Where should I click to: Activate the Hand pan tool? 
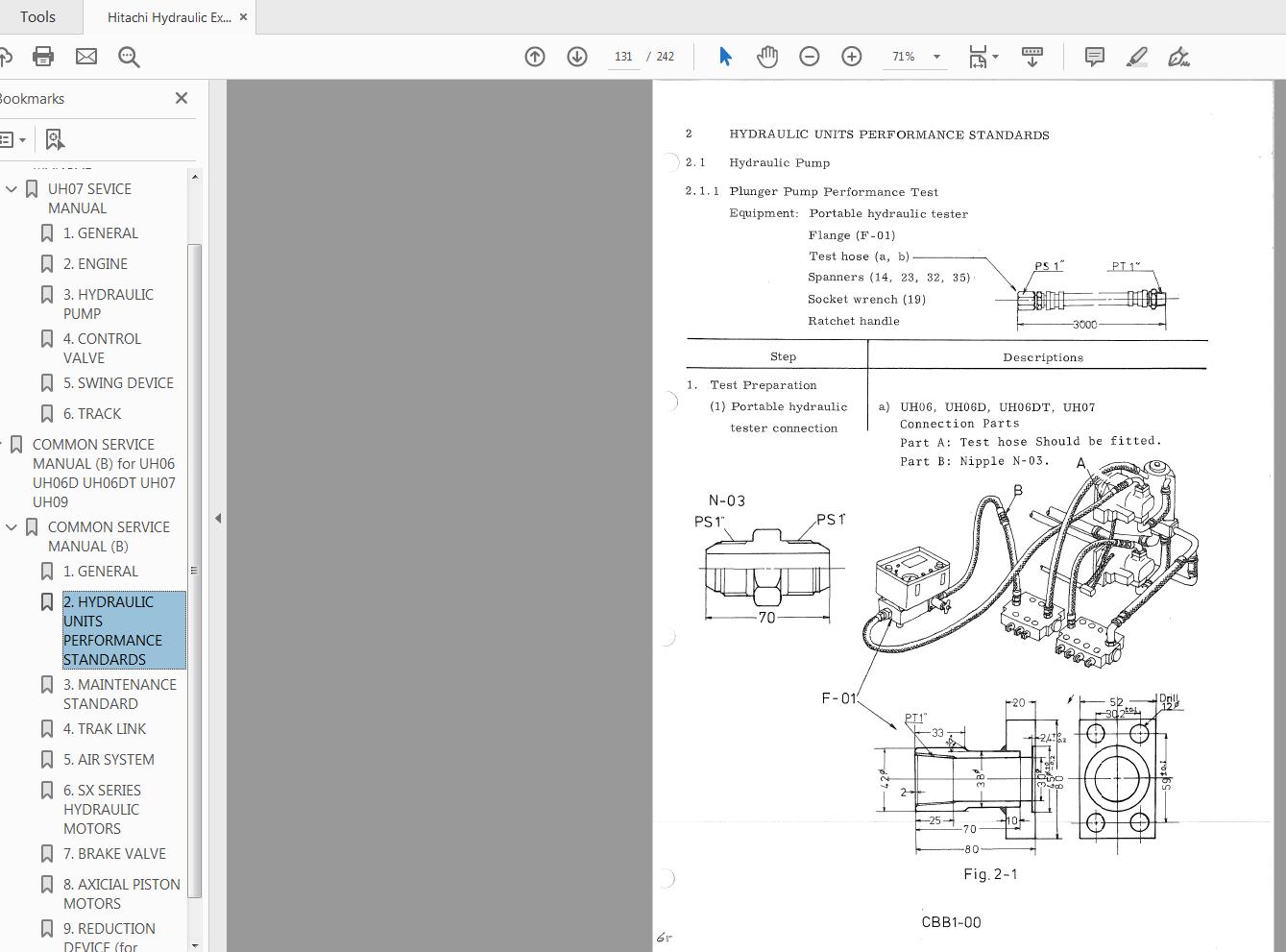pyautogui.click(x=766, y=57)
